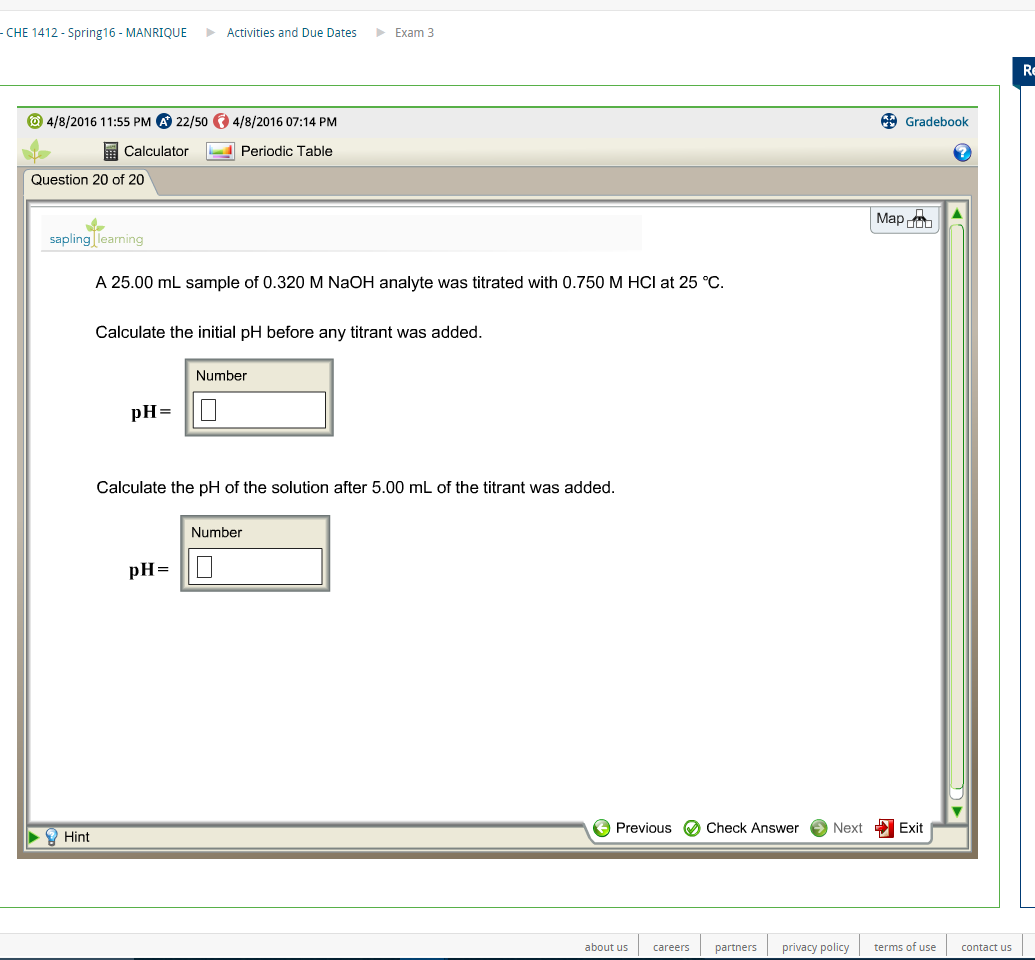Open the Calculator tool
This screenshot has width=1035, height=960.
[146, 151]
